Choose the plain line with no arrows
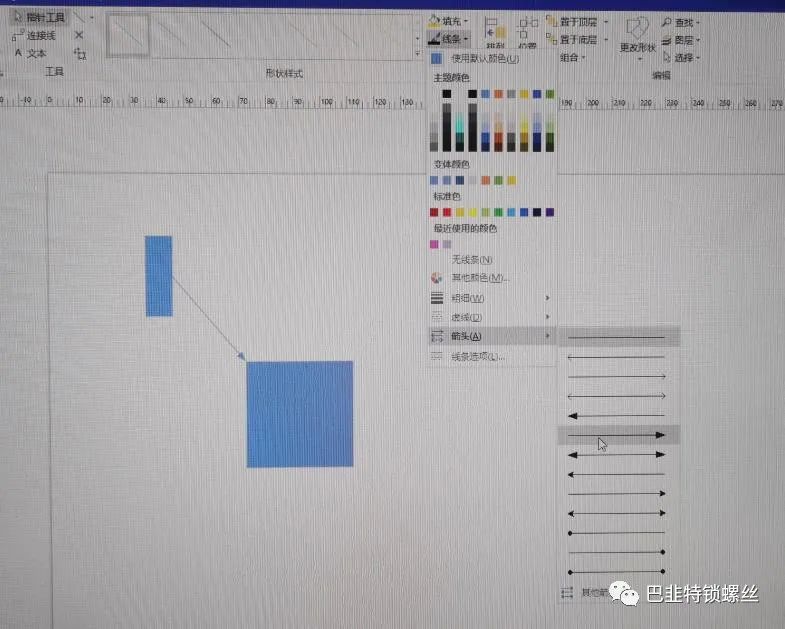Screen dimensions: 785x629 (x=619, y=337)
